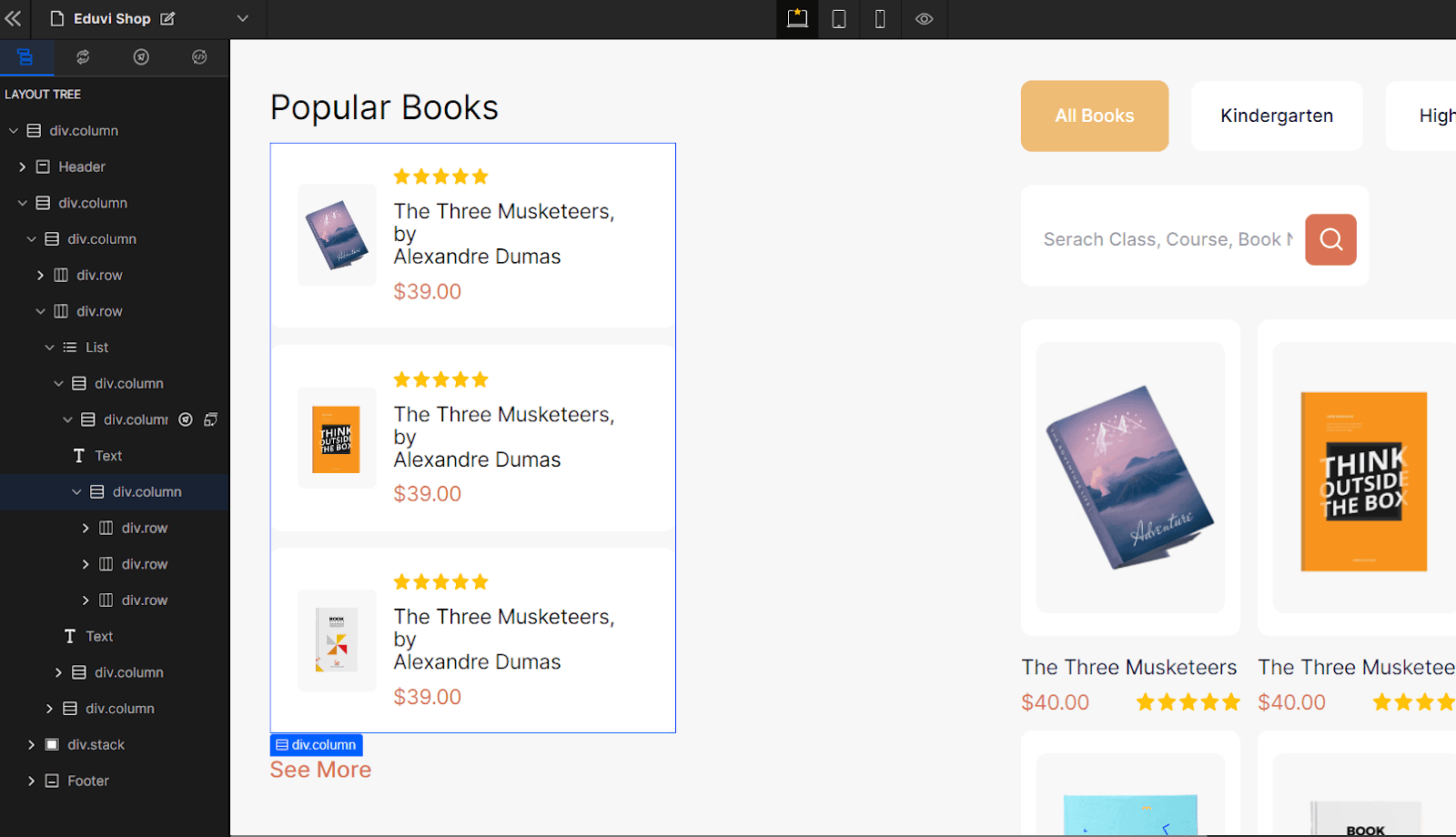Click the See More link
Image resolution: width=1456 pixels, height=837 pixels.
[319, 769]
